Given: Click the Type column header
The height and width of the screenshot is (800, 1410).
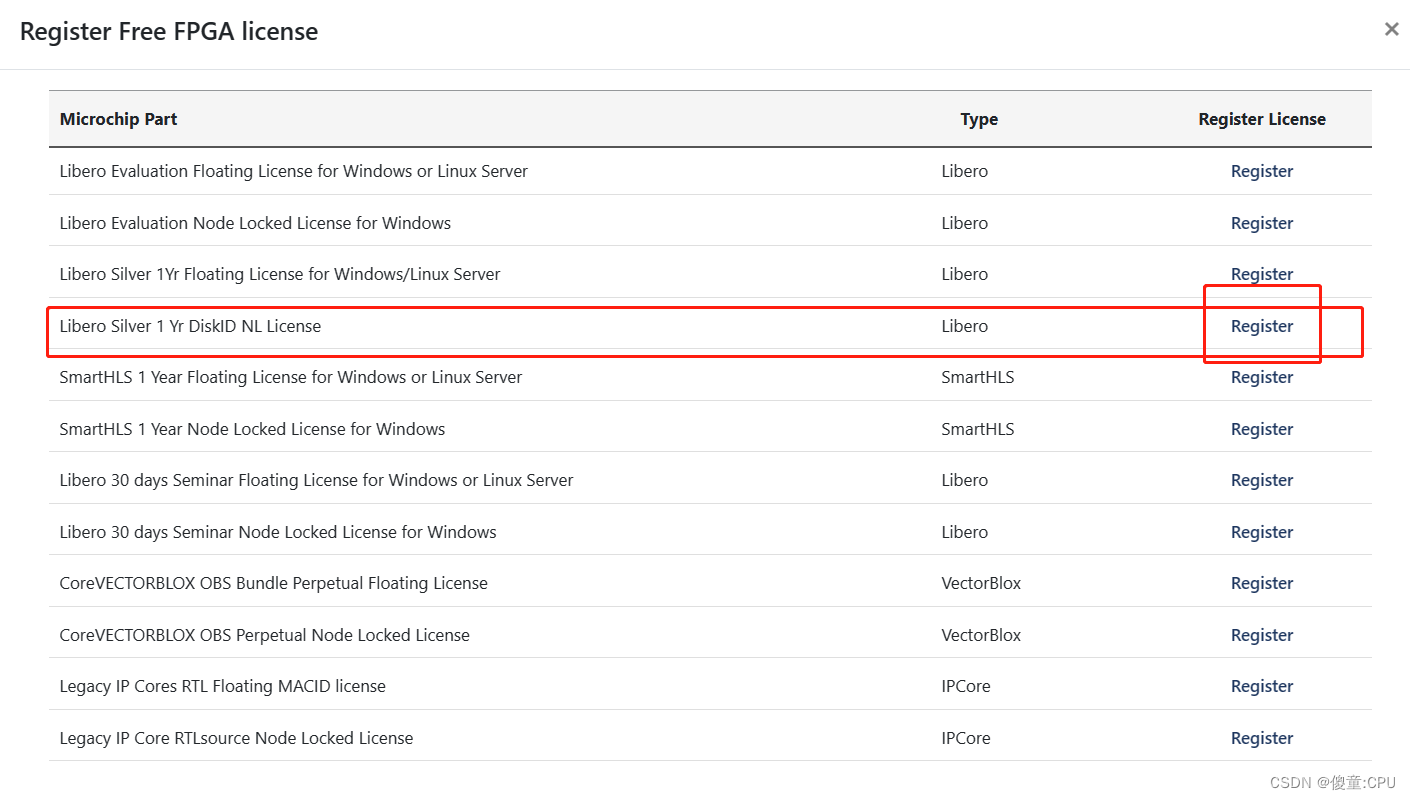Looking at the screenshot, I should coord(979,119).
